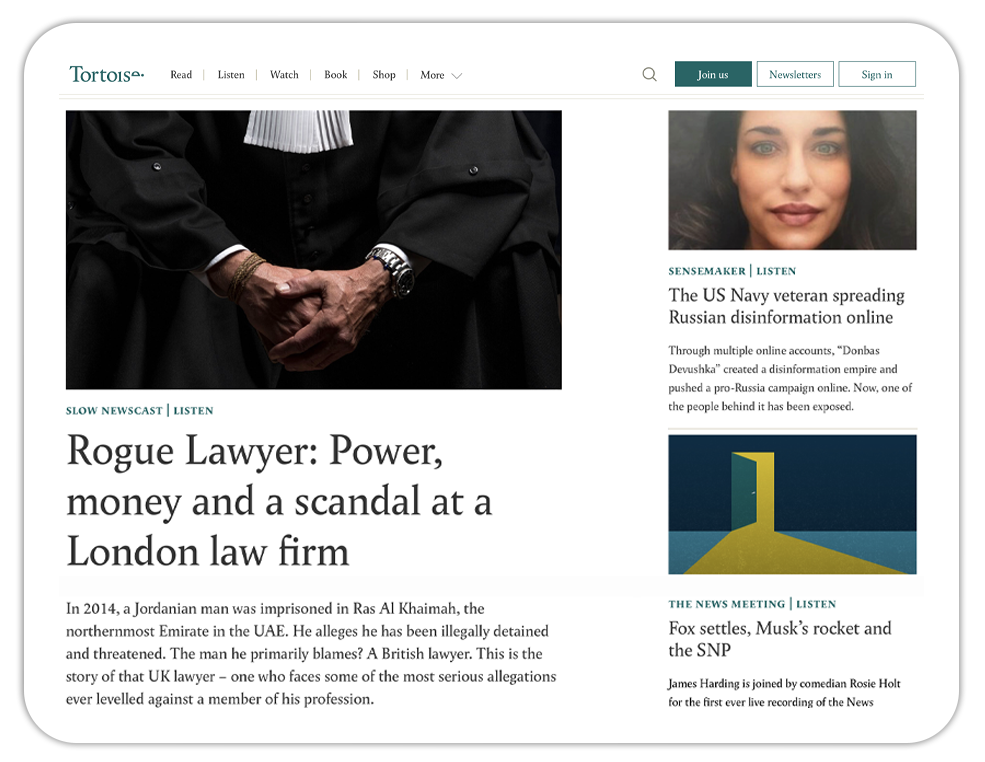Expand the More menu chevron

[457, 75]
